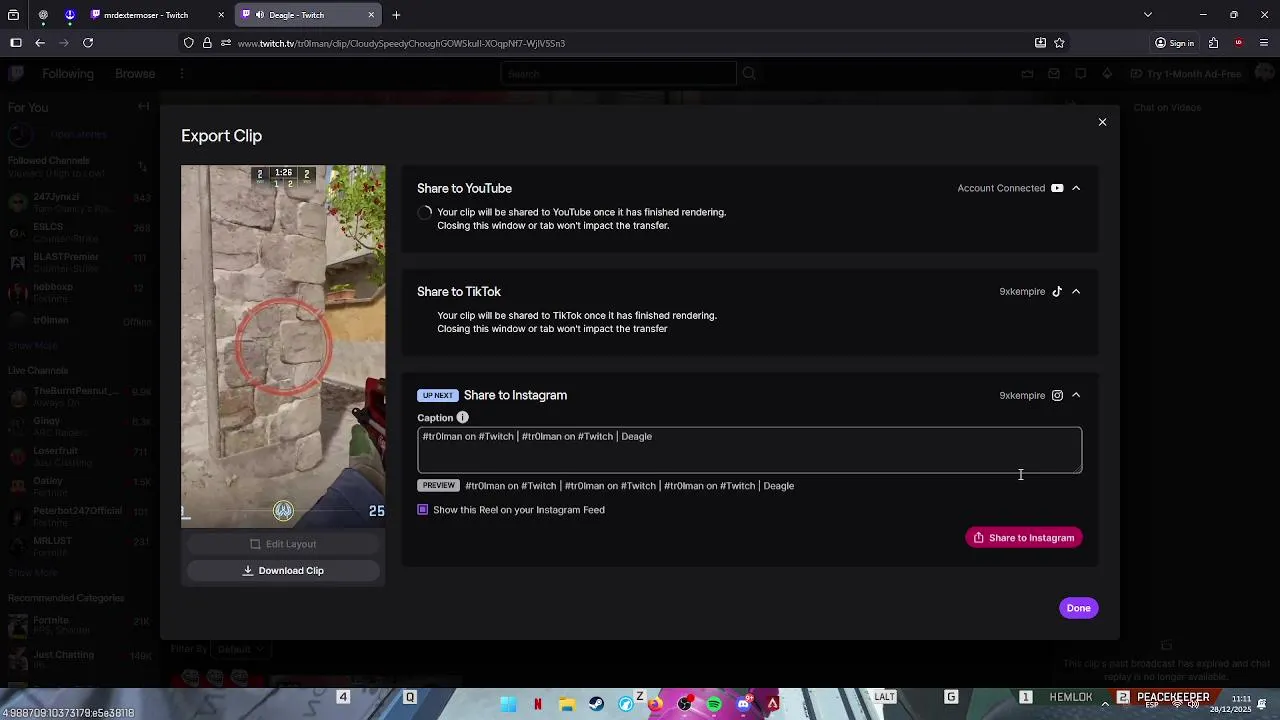This screenshot has width=1280, height=720.
Task: Toggle the browser sidebar button
Action: point(16,43)
